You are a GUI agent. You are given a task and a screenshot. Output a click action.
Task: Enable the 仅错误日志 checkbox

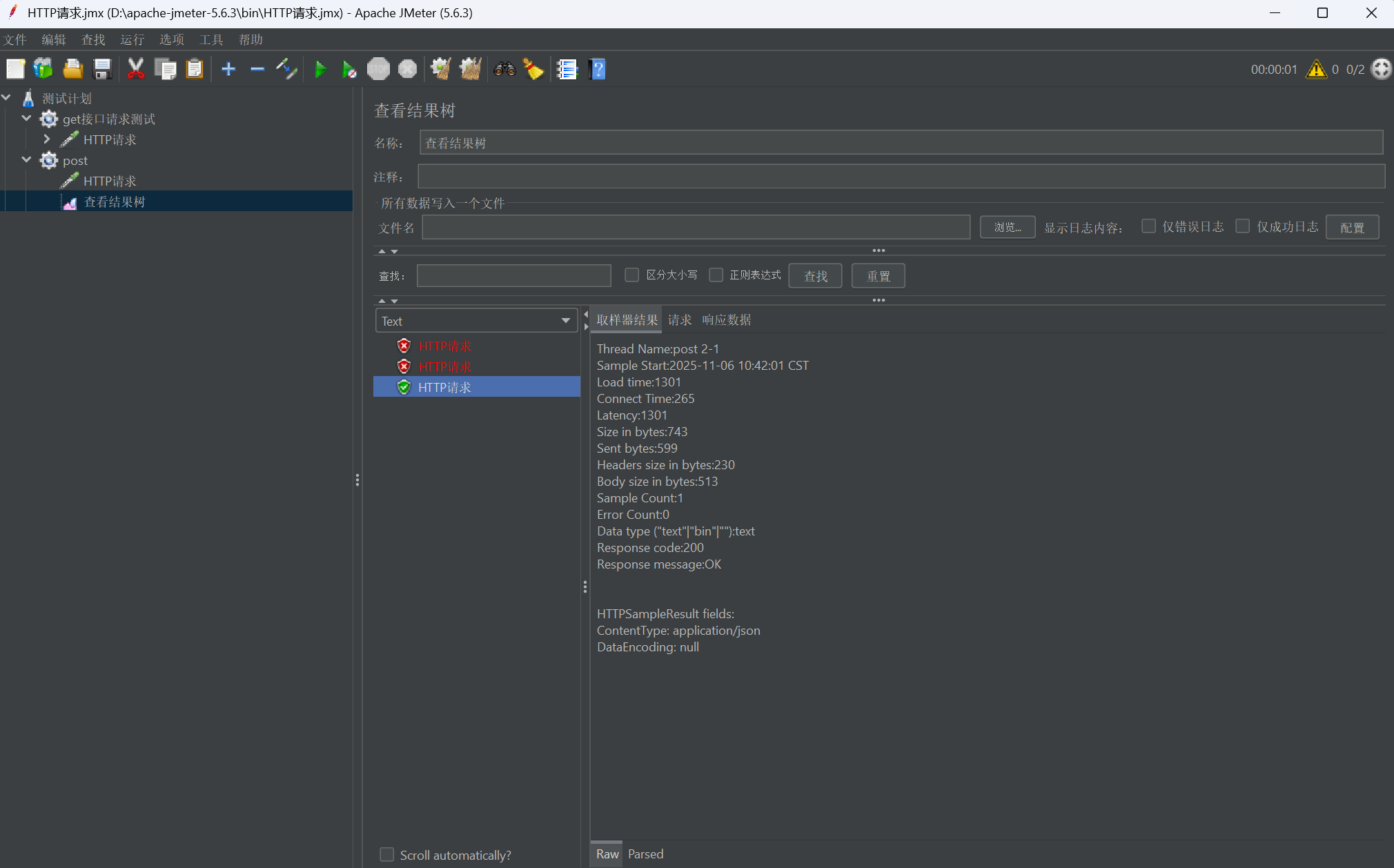click(x=1149, y=226)
